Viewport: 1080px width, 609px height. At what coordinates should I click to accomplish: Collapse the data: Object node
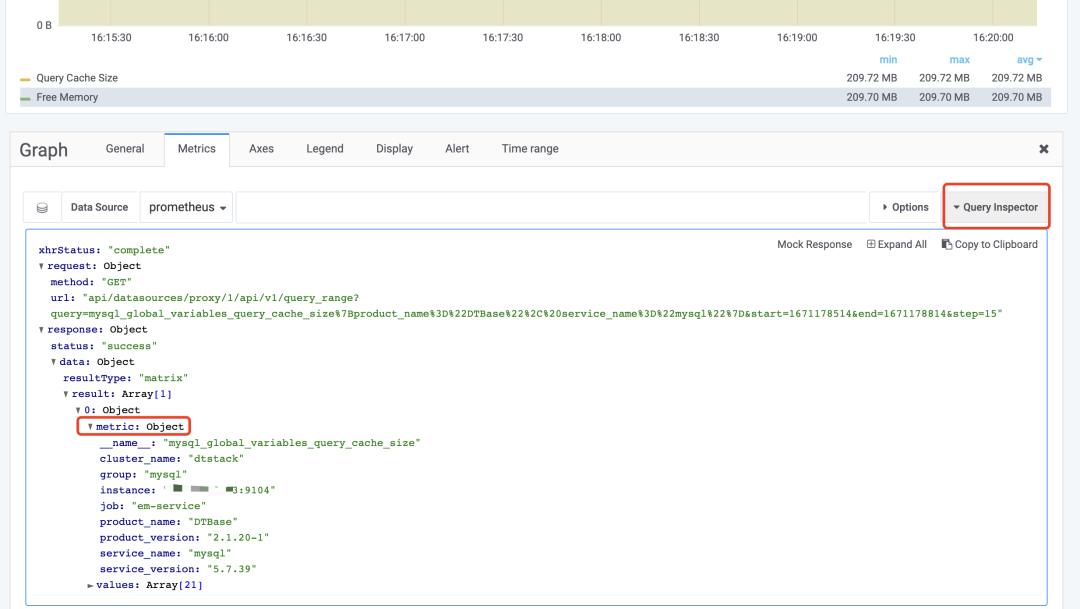[x=54, y=362]
